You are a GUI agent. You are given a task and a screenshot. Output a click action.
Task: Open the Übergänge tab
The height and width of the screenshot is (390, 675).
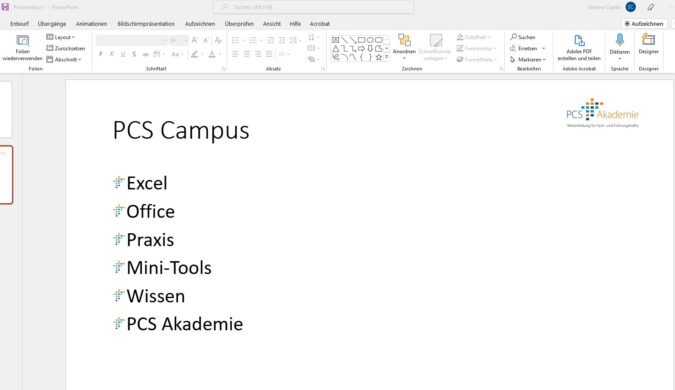(x=52, y=24)
